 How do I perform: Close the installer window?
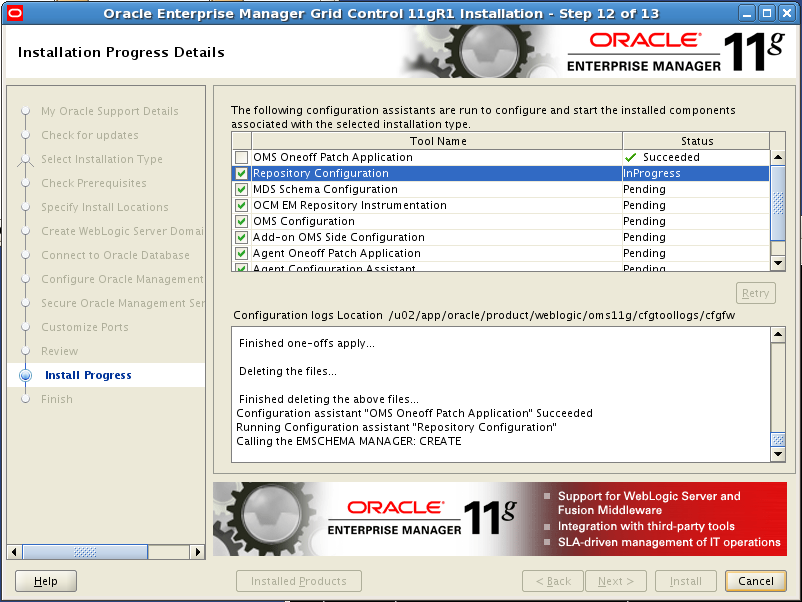(787, 13)
